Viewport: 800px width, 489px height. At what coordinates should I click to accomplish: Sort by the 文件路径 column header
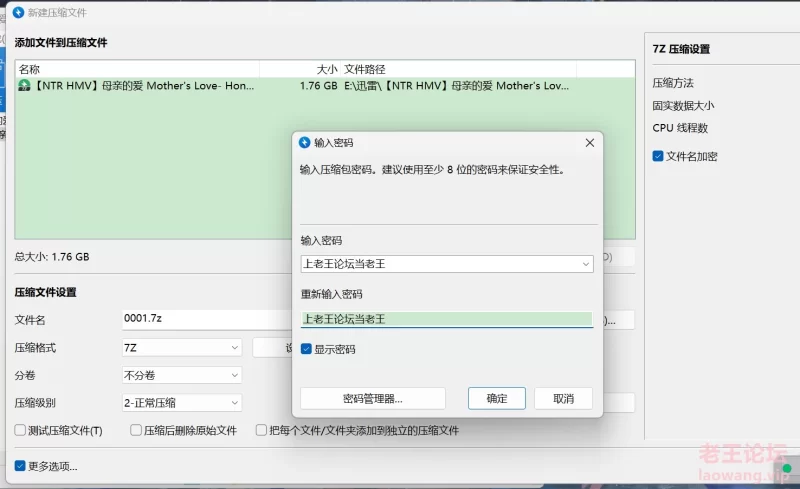coord(458,69)
